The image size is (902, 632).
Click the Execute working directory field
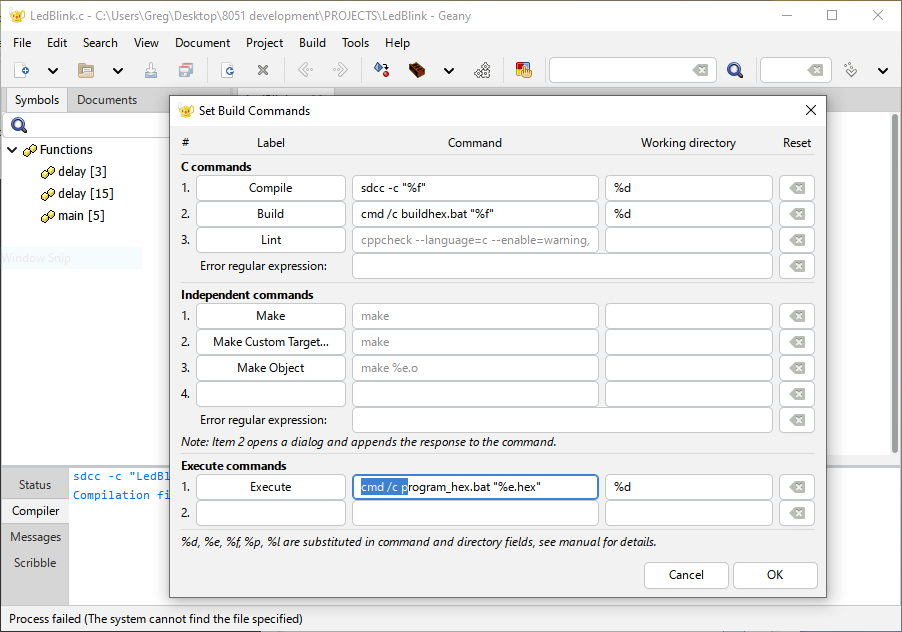[689, 487]
